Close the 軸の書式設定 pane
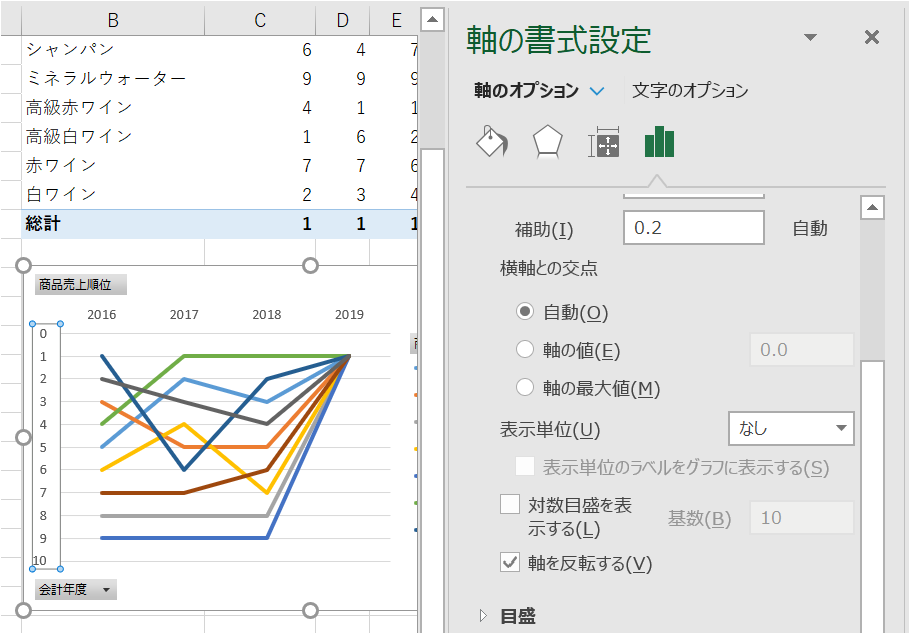This screenshot has width=910, height=634. pyautogui.click(x=871, y=37)
